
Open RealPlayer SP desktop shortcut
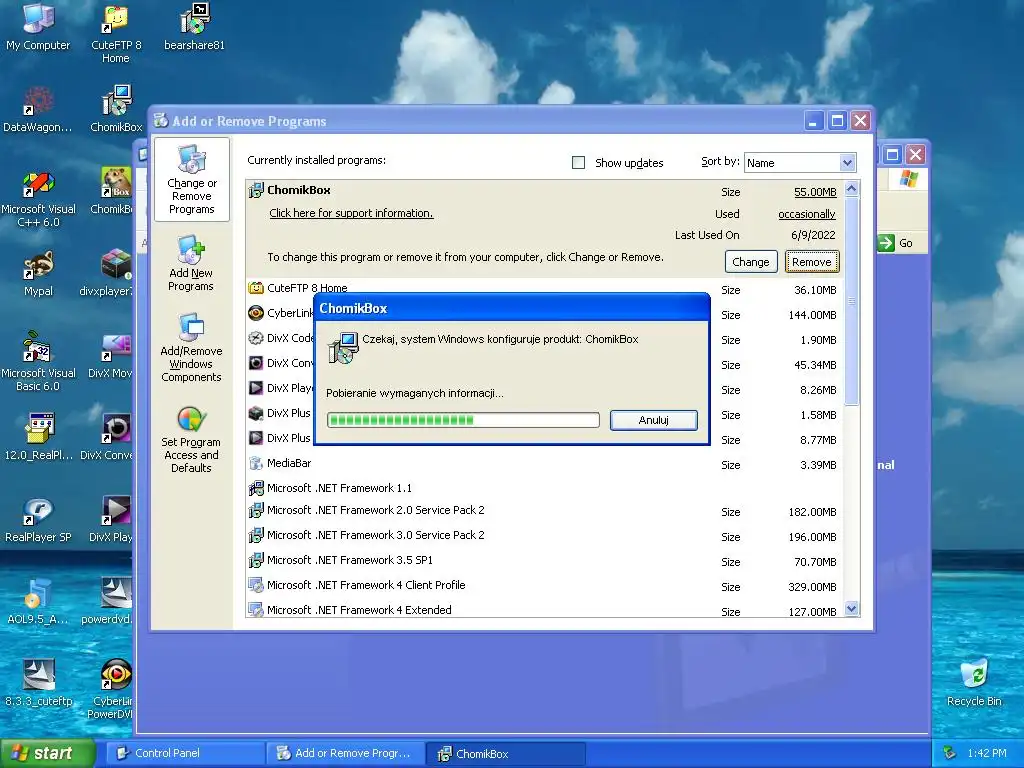click(38, 519)
